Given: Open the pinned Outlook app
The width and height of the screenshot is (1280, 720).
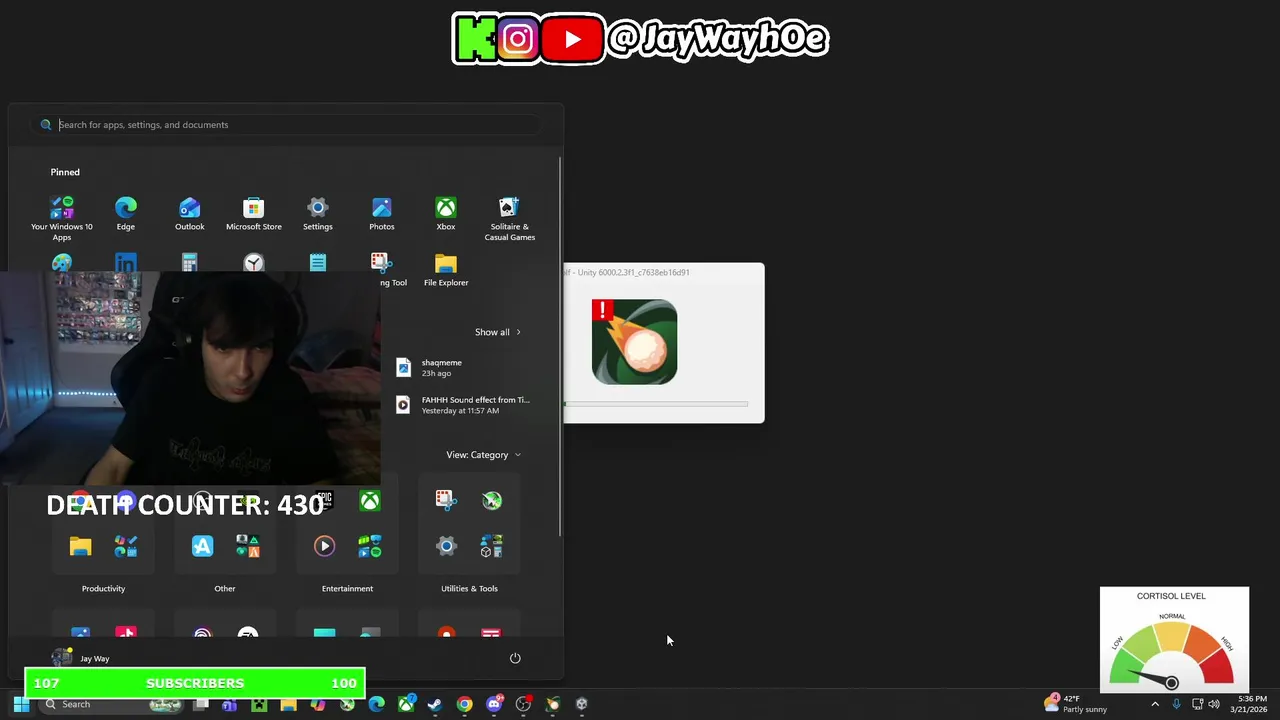Looking at the screenshot, I should click(190, 214).
